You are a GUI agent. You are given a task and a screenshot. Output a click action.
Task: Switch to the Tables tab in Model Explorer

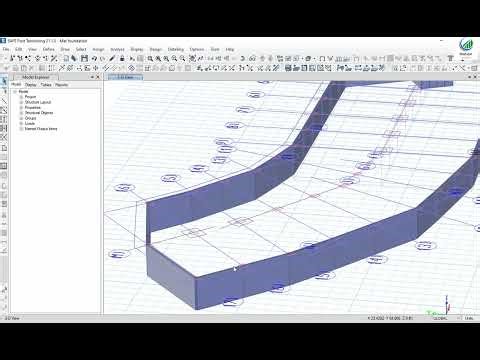[46, 85]
